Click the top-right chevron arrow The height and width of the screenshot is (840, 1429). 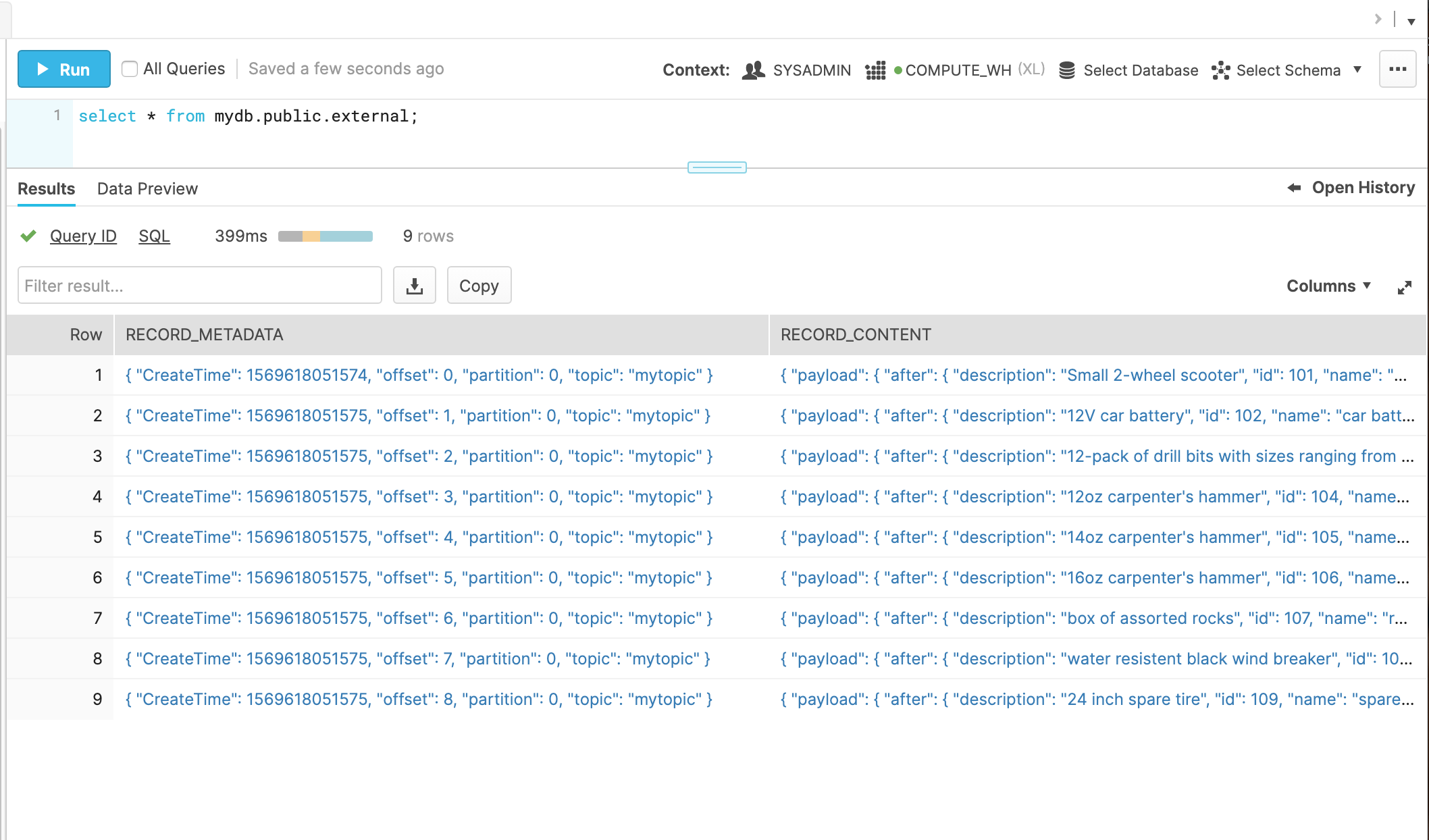click(x=1378, y=19)
